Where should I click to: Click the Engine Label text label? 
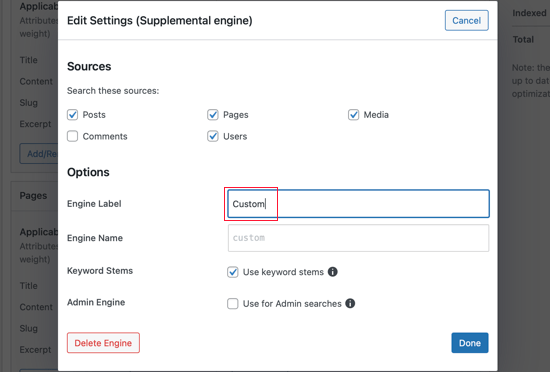point(94,204)
